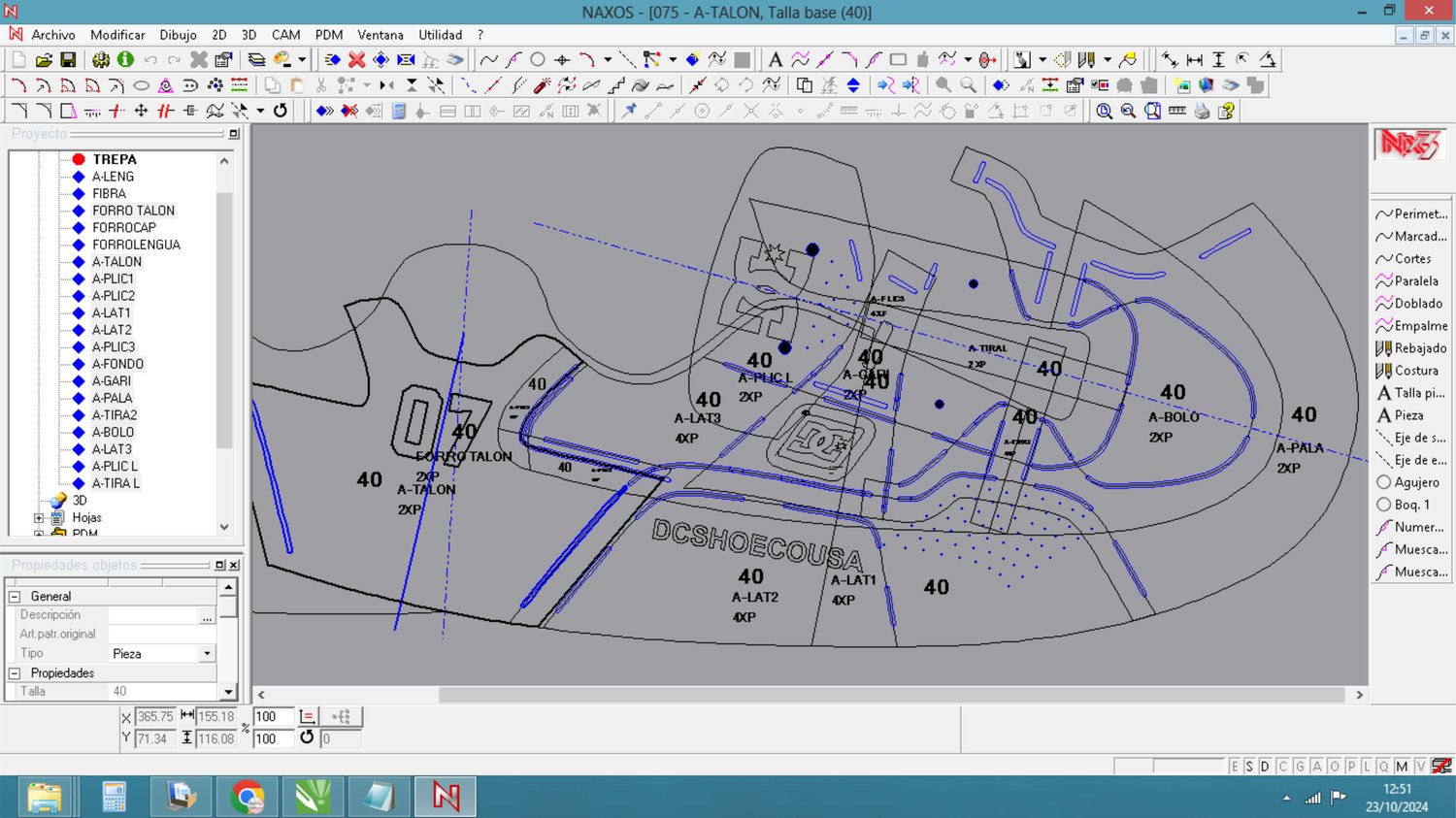Click the printer icon
Screen dimensions: 1456x818
(x=1202, y=111)
